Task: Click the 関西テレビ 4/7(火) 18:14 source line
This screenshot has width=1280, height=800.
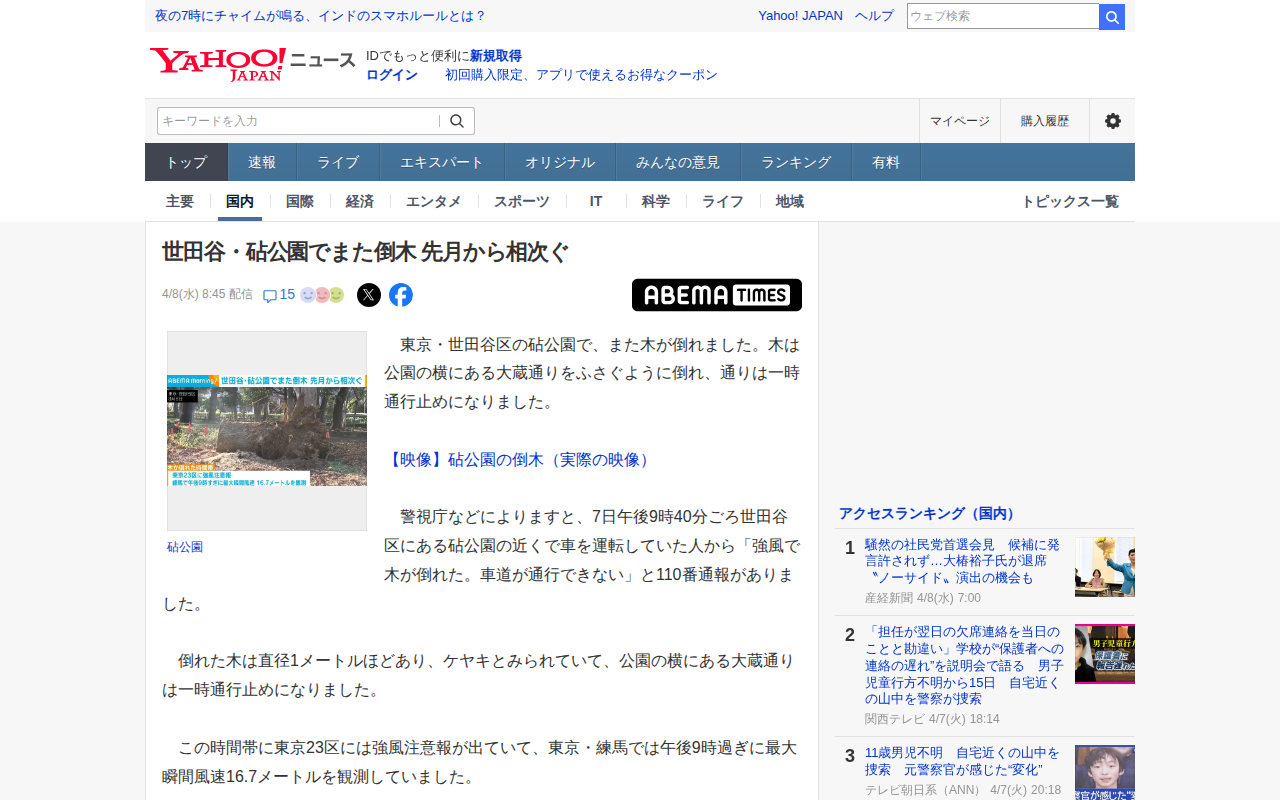Action: pos(932,719)
